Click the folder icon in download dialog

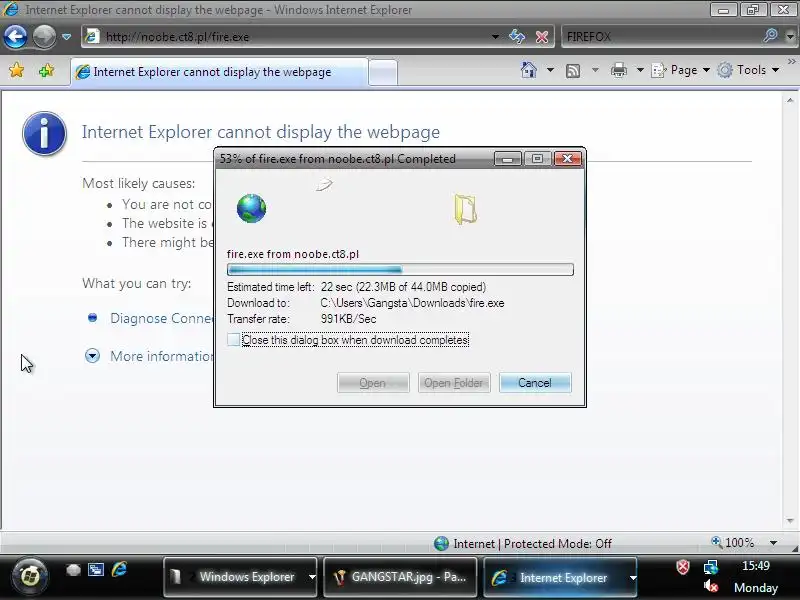coord(465,209)
